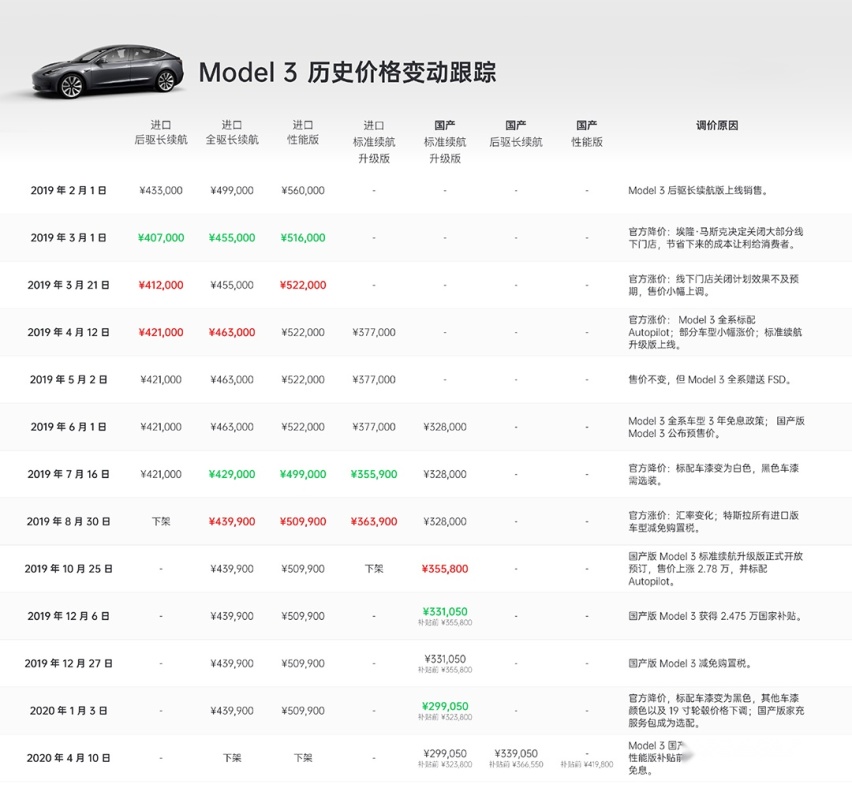Select the red price '¥439,900' in the August 30 row
Viewport: 852px width, 803px height.
(x=232, y=522)
